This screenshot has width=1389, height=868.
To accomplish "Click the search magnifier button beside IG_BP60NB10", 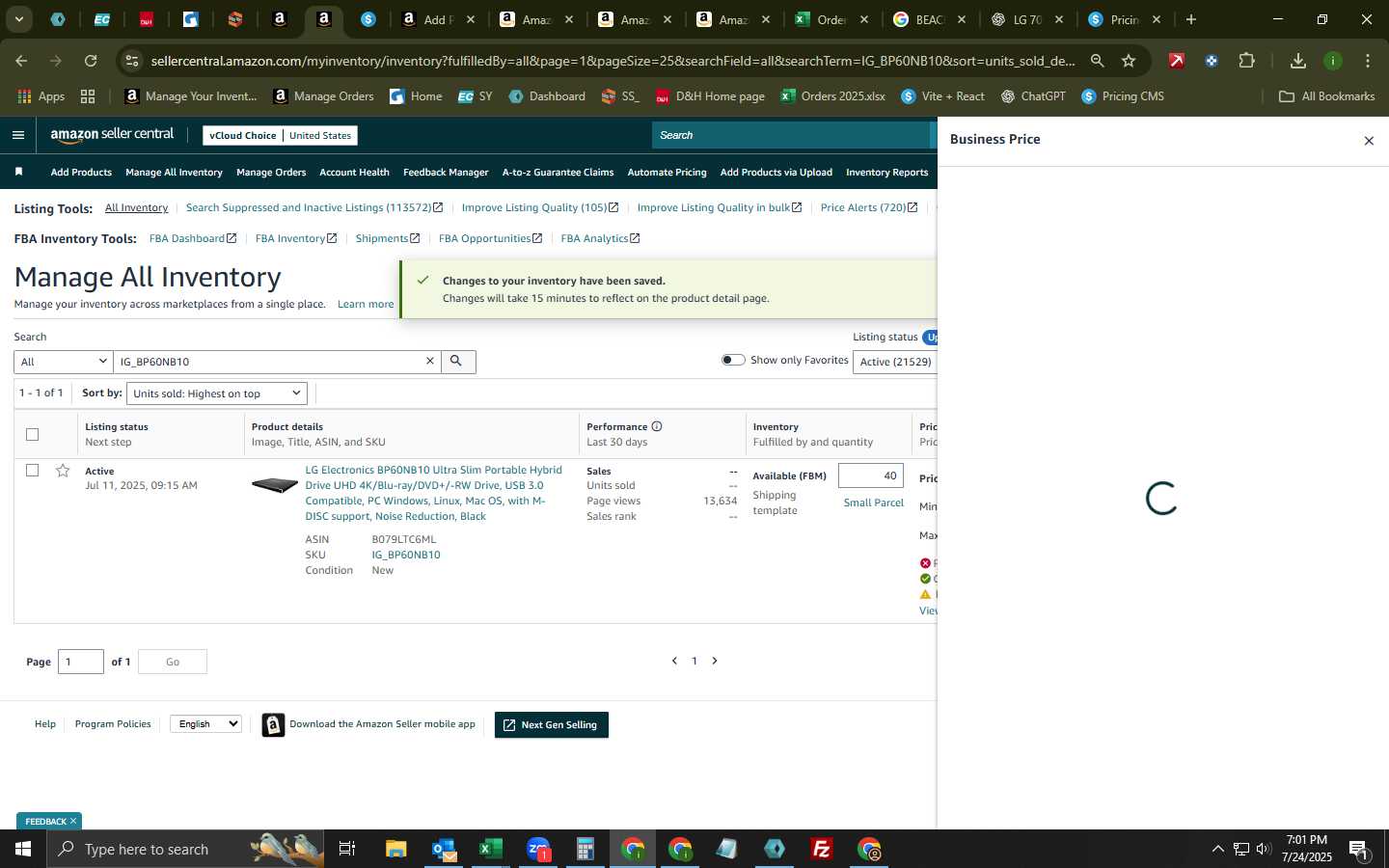I will click(457, 362).
